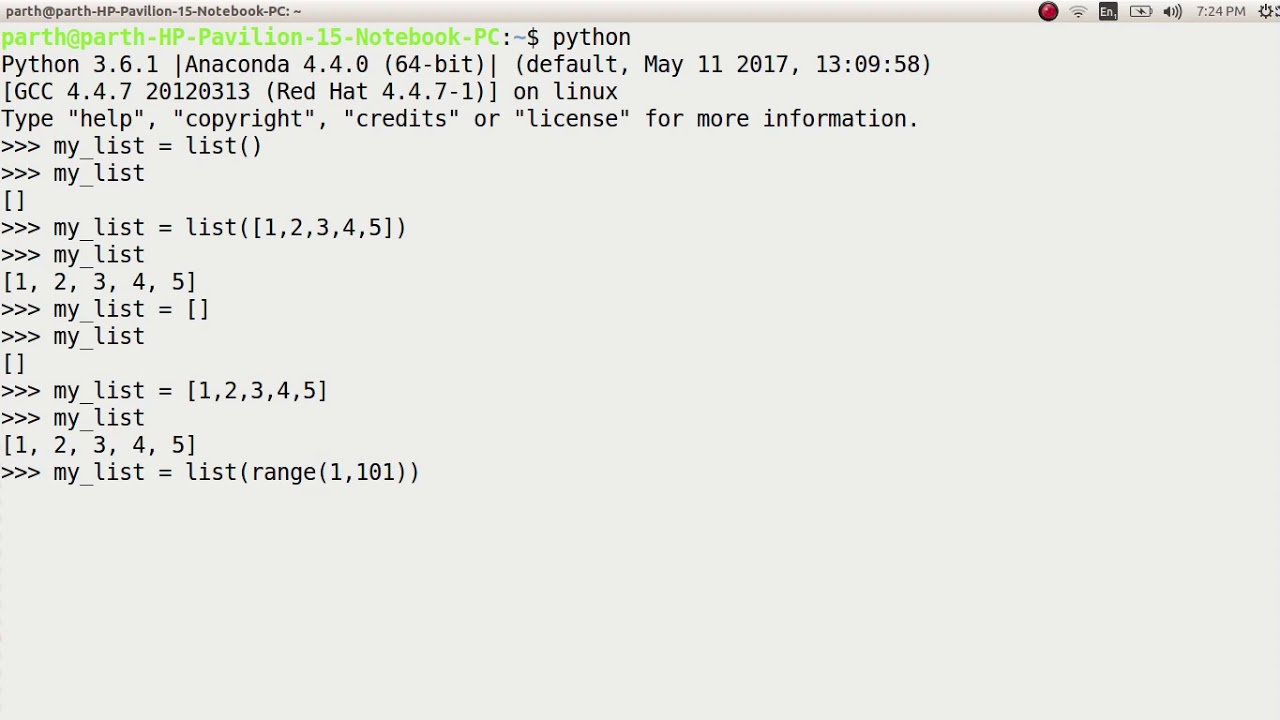Open the Wi-Fi network menu
The width and height of the screenshot is (1280, 720).
[1078, 12]
